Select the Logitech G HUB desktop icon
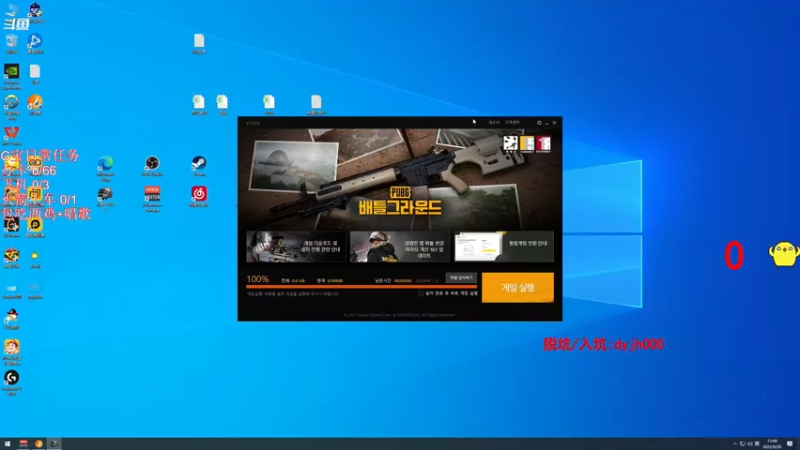 point(12,383)
